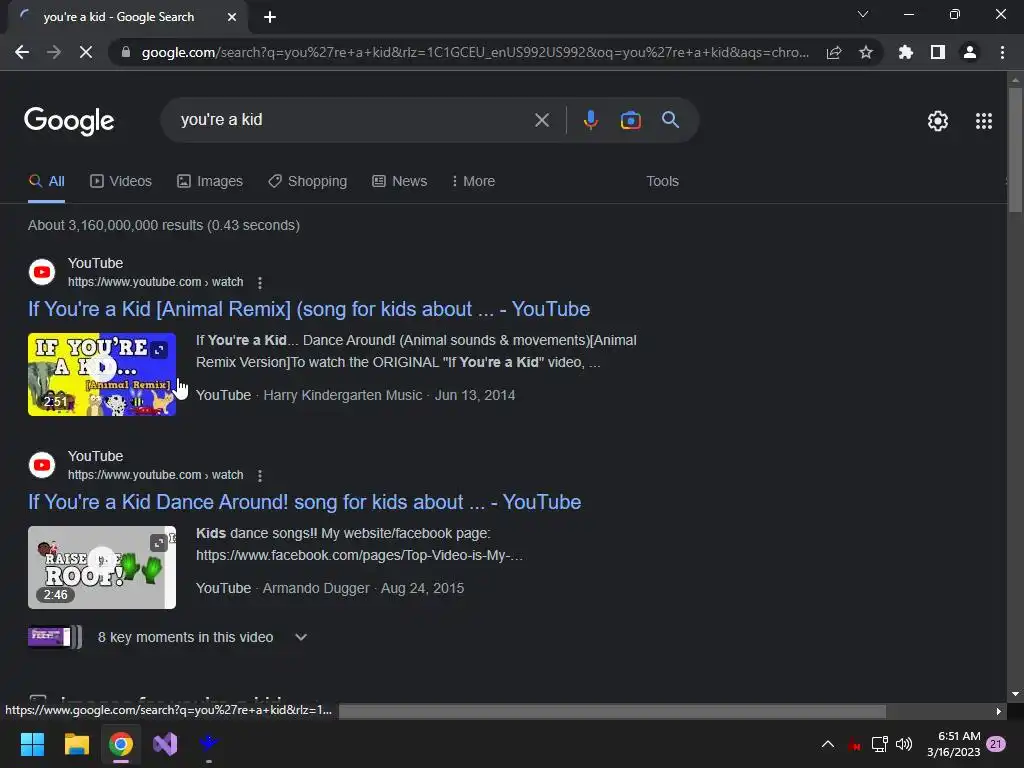Viewport: 1024px width, 768px height.
Task: Open the Chrome three-dot menu
Action: (1002, 52)
